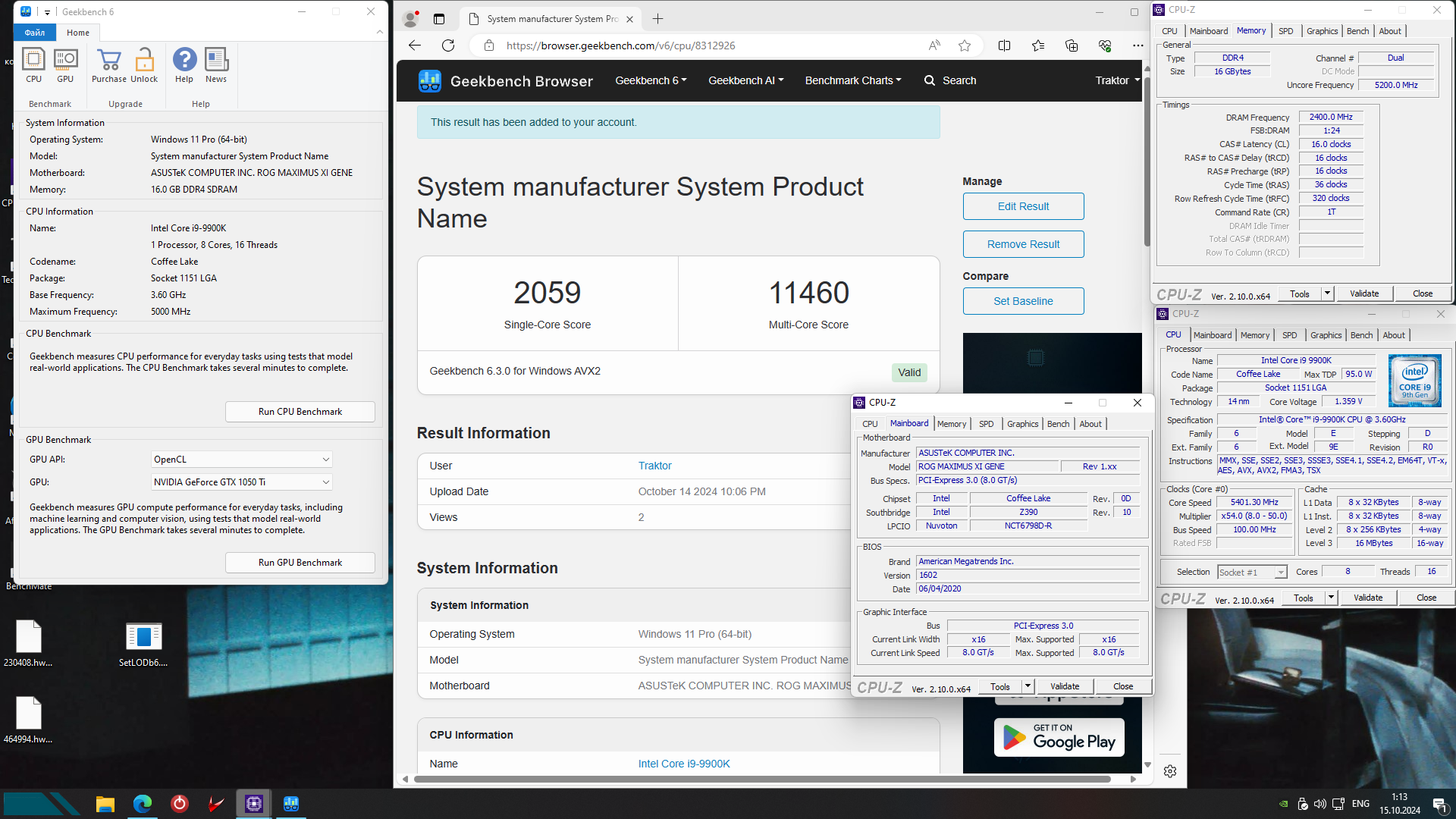This screenshot has width=1456, height=819.
Task: Click the Get it on Google Play banner
Action: 1059,737
